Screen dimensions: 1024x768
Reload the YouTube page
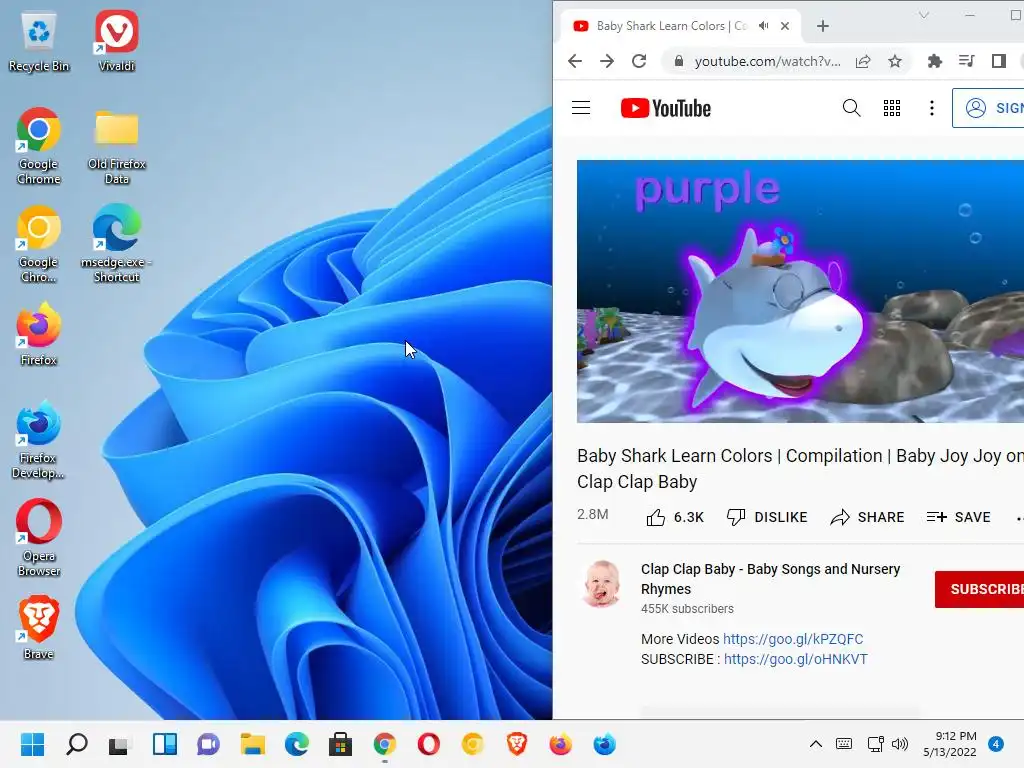click(x=639, y=61)
